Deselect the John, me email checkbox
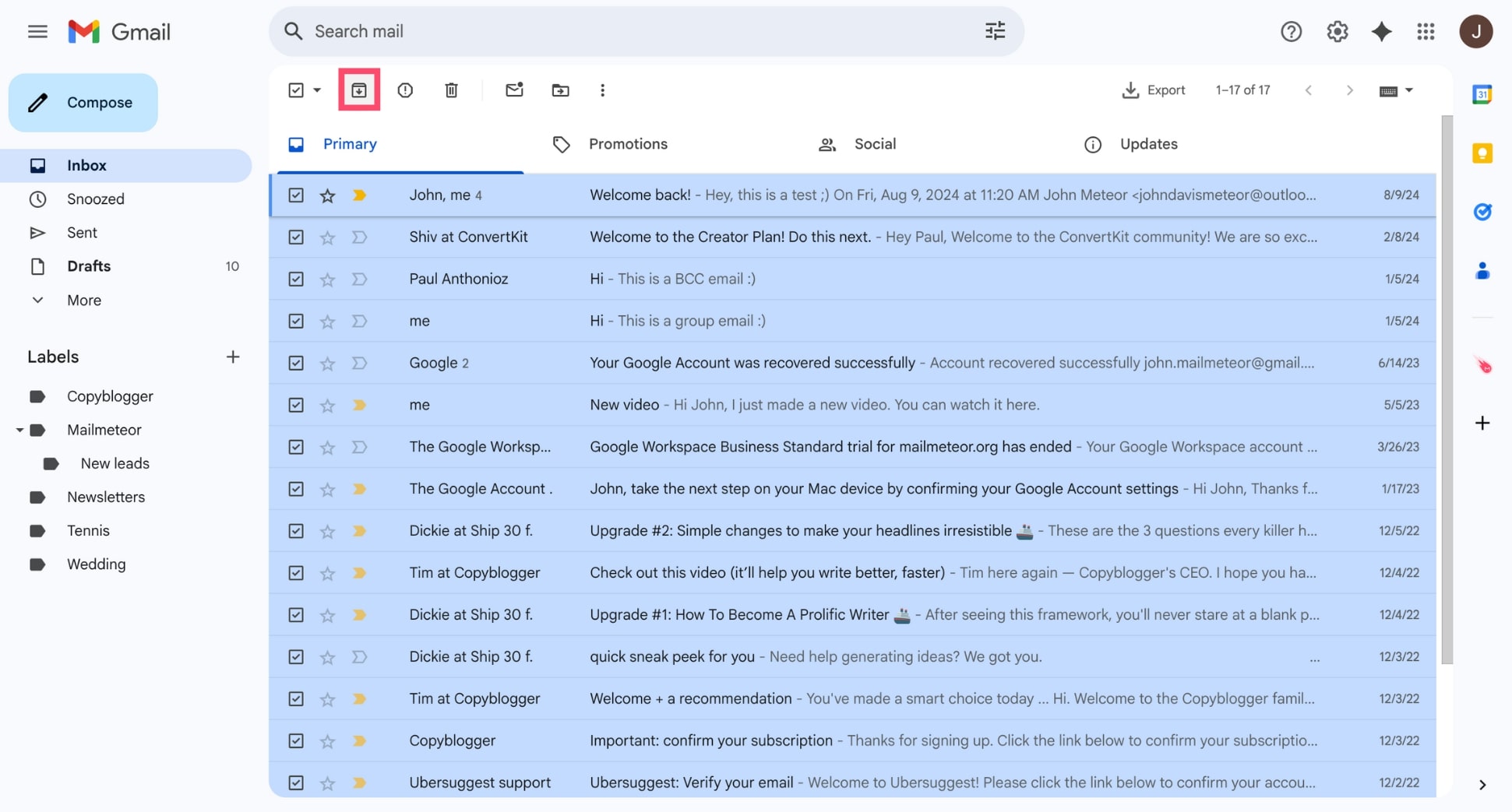The height and width of the screenshot is (812, 1512). (296, 195)
